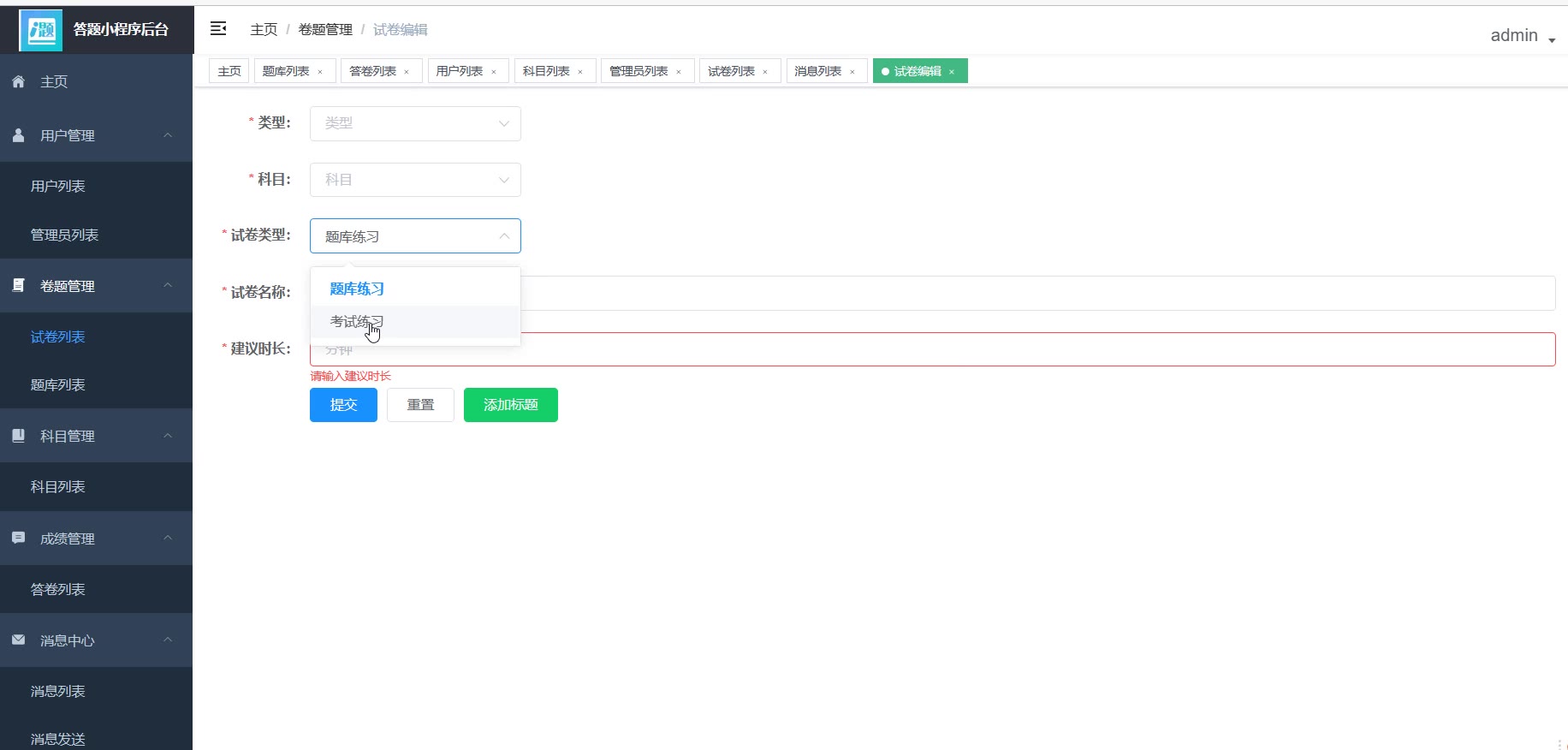Switch to the 主页 tab
The image size is (1568, 750).
[x=229, y=71]
